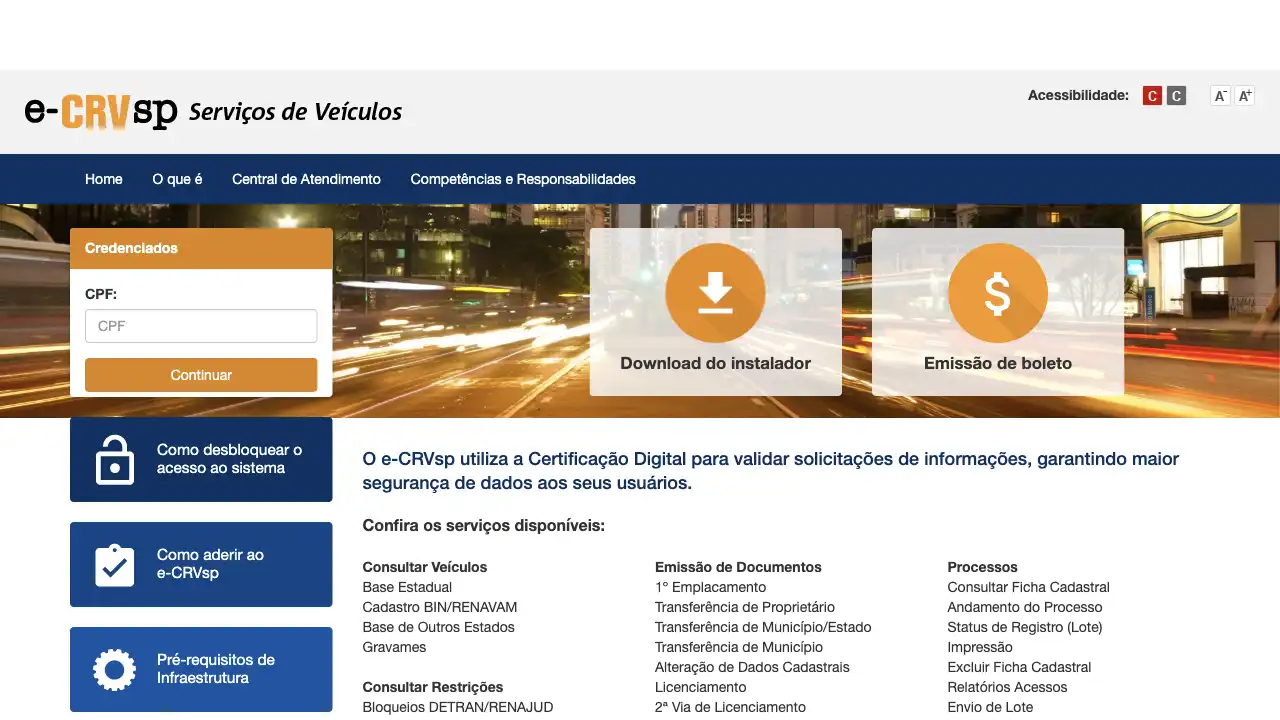
Task: Open Como aderir ao e-CRVsp
Action: (201, 564)
